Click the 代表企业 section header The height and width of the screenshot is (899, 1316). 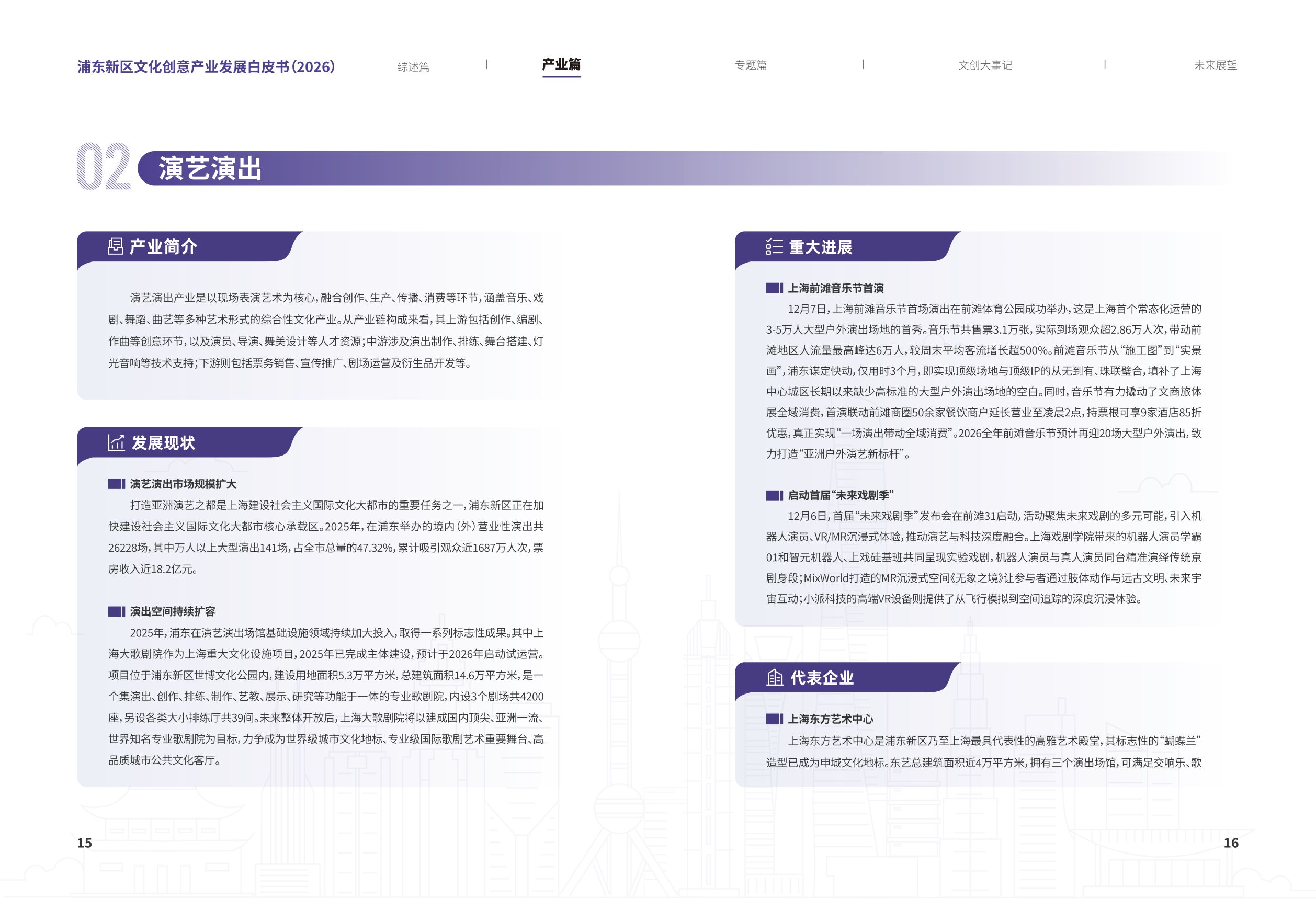(x=822, y=678)
